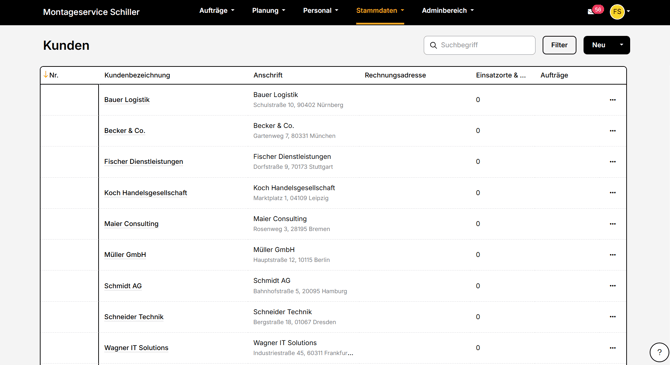The image size is (670, 365).
Task: Select address Bahnhofstraße 5, 20095 Hamburg
Action: (300, 291)
